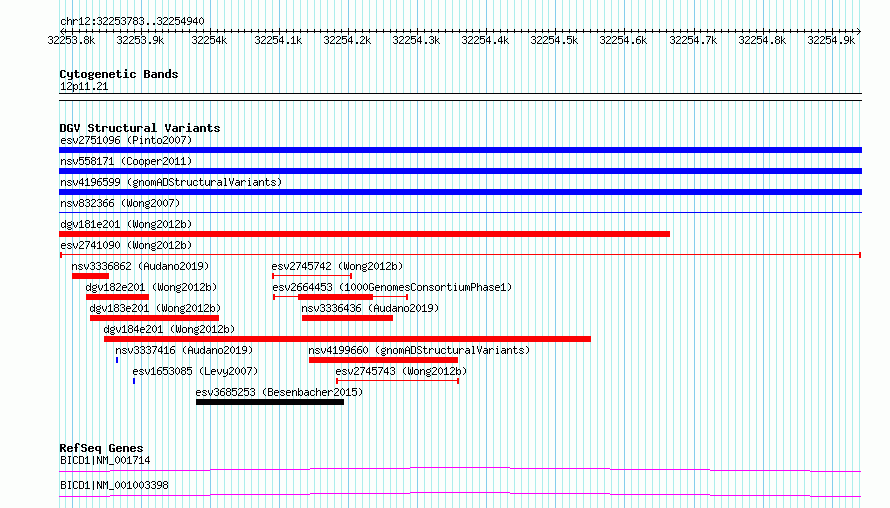Select the black esv3685253 variant bar
The height and width of the screenshot is (508, 890).
tap(270, 402)
